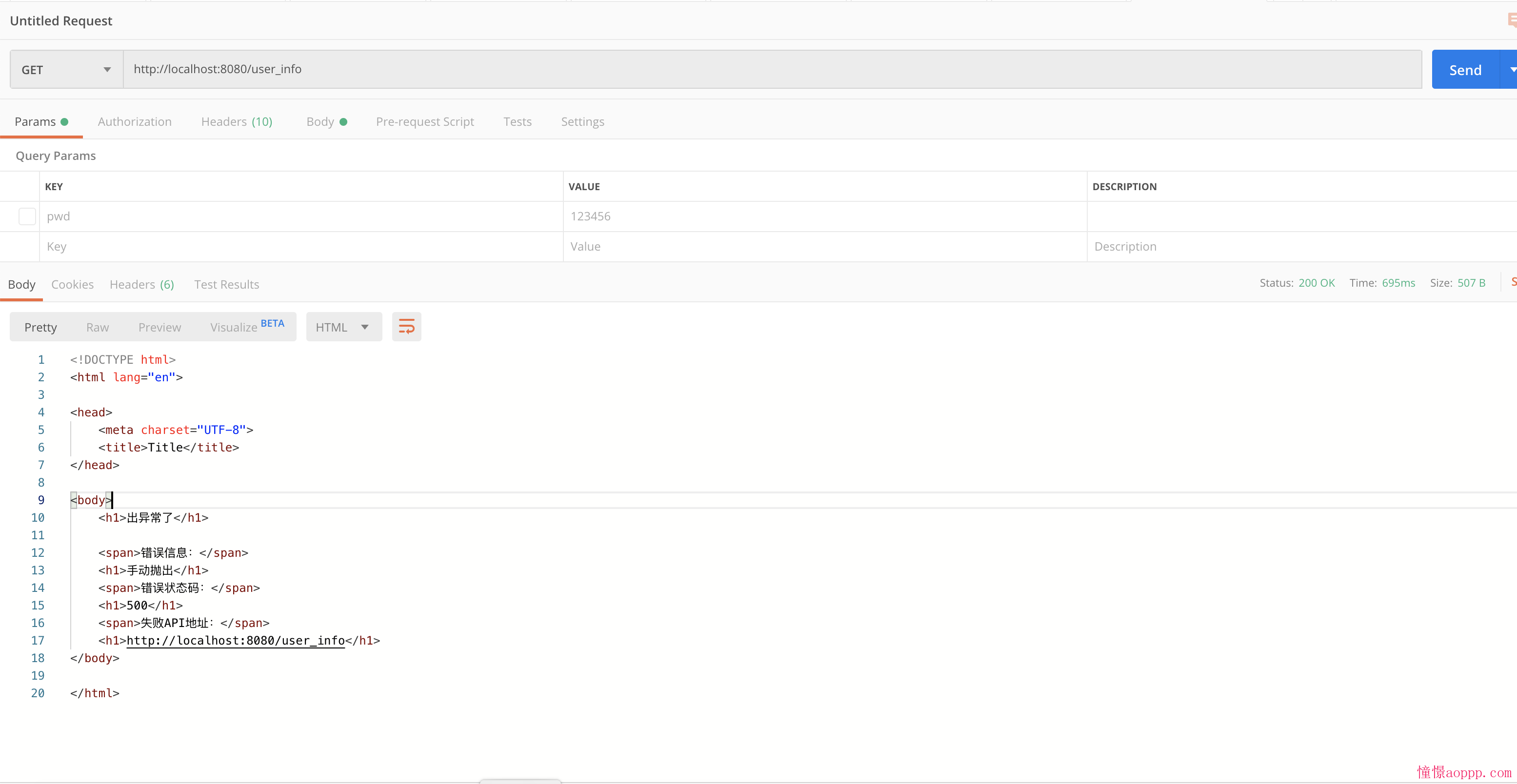This screenshot has height=784, width=1517.
Task: Click the localhost user_info link in response
Action: tap(236, 640)
